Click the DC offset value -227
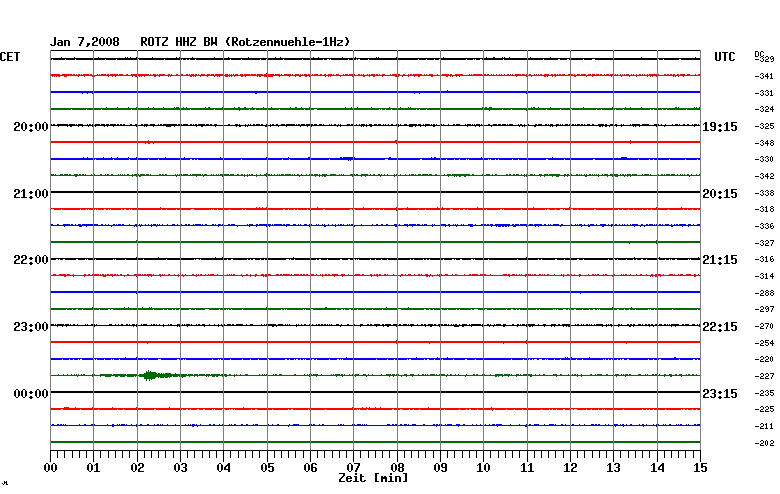This screenshot has width=780, height=494. [765, 376]
